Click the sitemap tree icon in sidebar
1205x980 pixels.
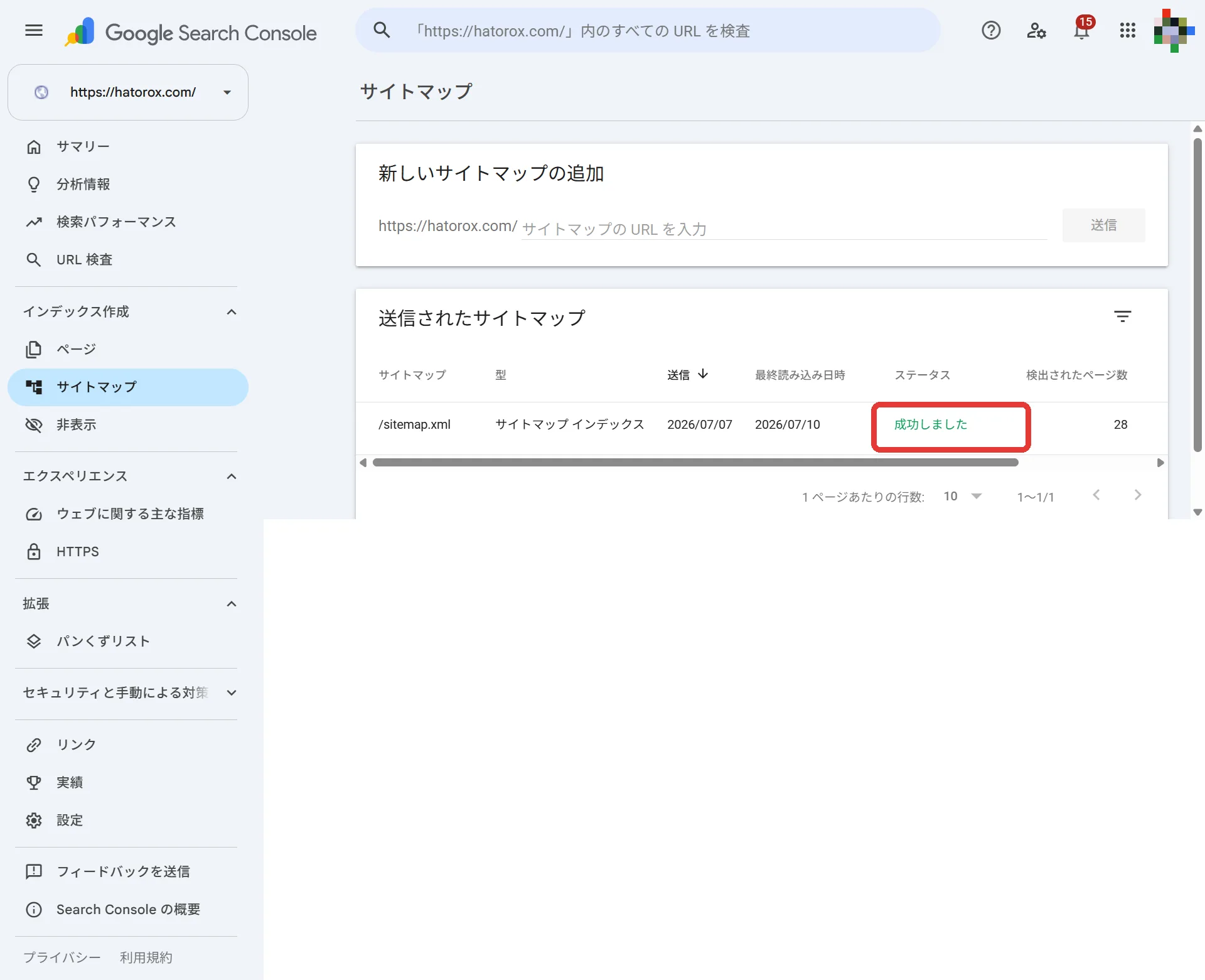coord(34,387)
